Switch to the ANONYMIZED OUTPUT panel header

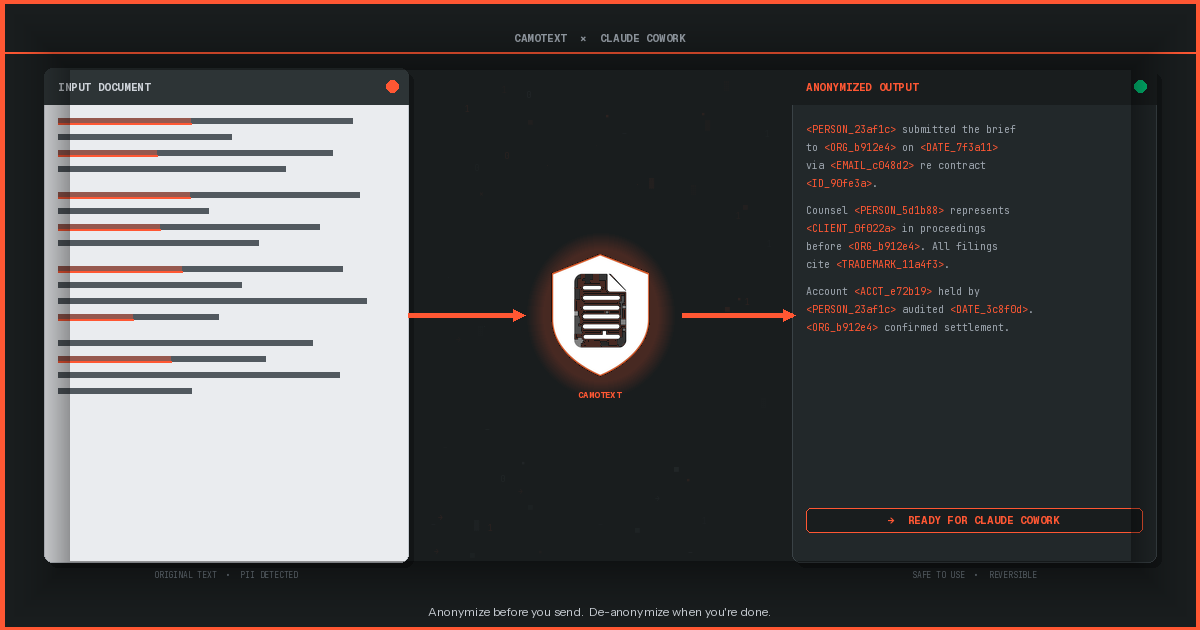click(862, 87)
